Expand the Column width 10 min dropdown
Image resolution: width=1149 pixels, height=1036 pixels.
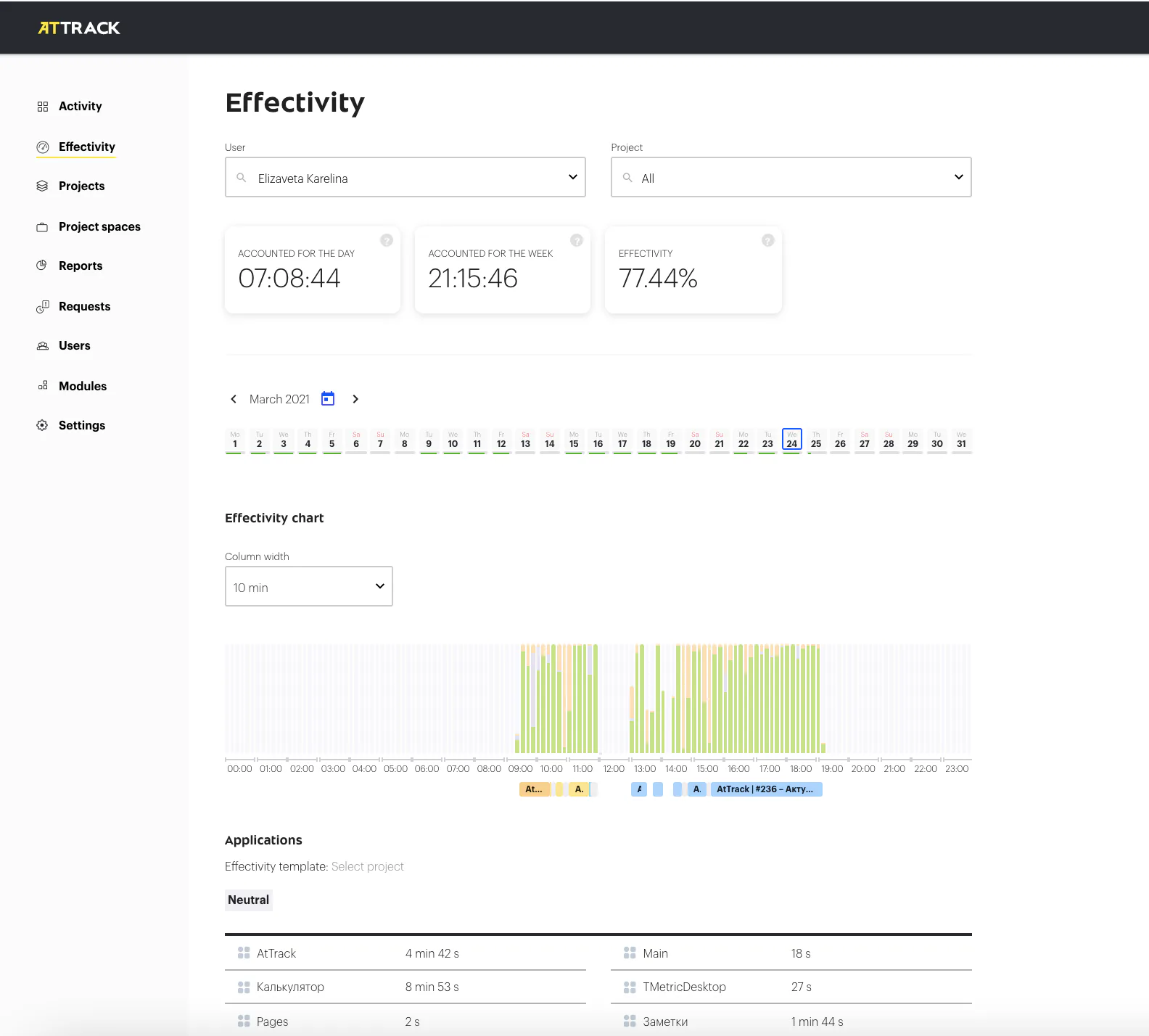click(309, 586)
